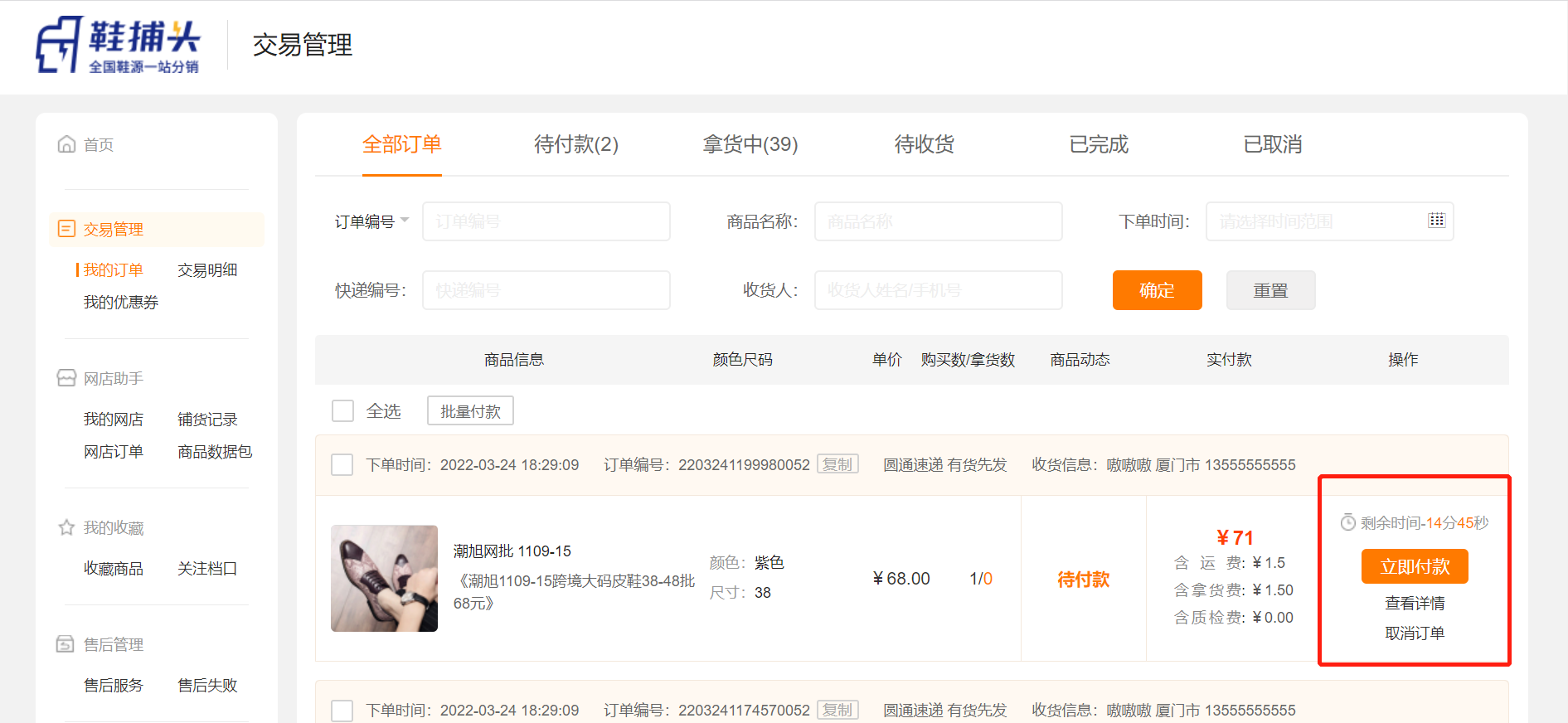Viewport: 1568px width, 723px height.
Task: Switch to the 待付款(2) tab
Action: (576, 144)
